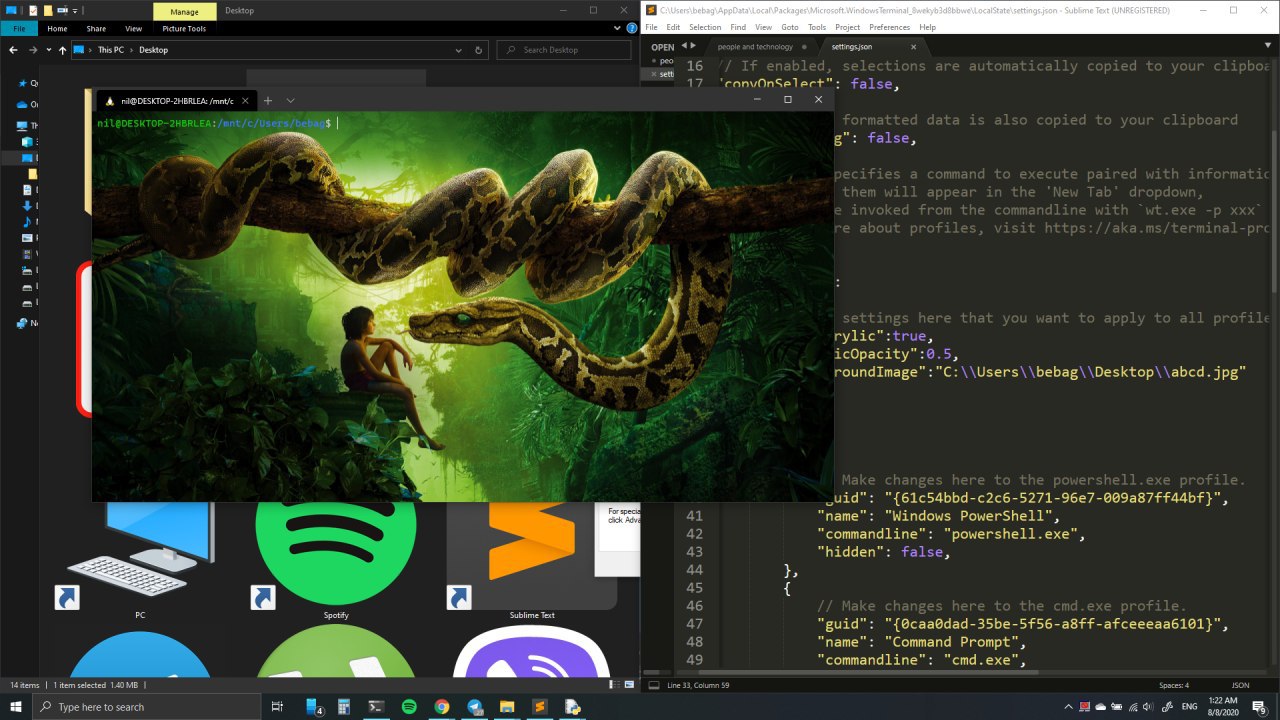
Task: Open Sublime Text Edit menu
Action: coord(673,27)
